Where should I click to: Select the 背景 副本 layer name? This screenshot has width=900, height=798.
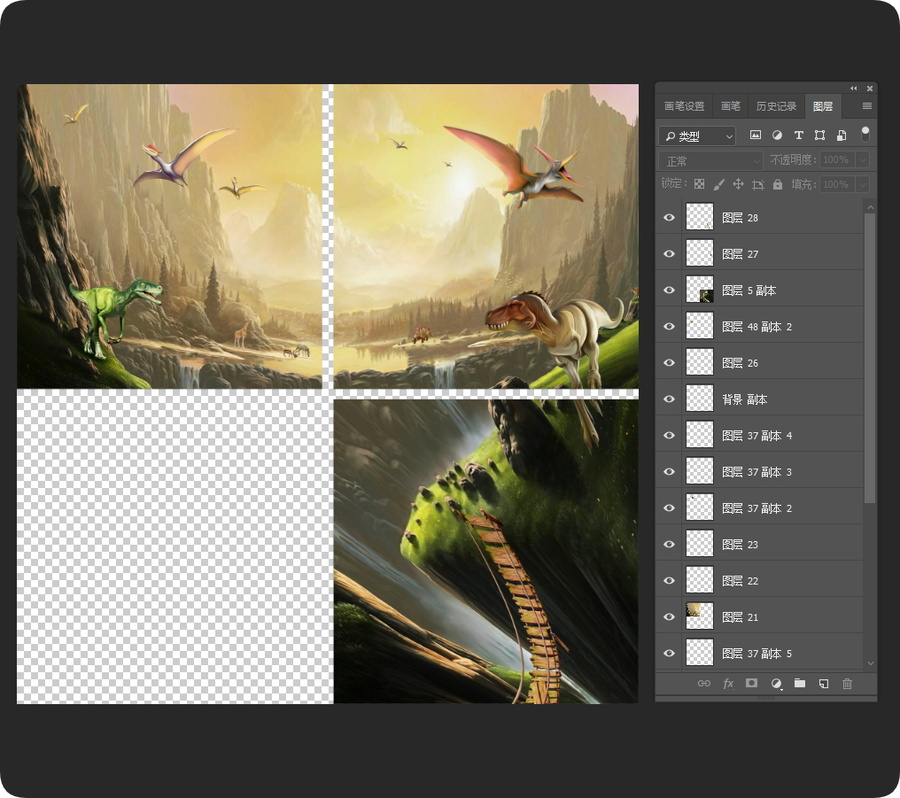tap(744, 399)
